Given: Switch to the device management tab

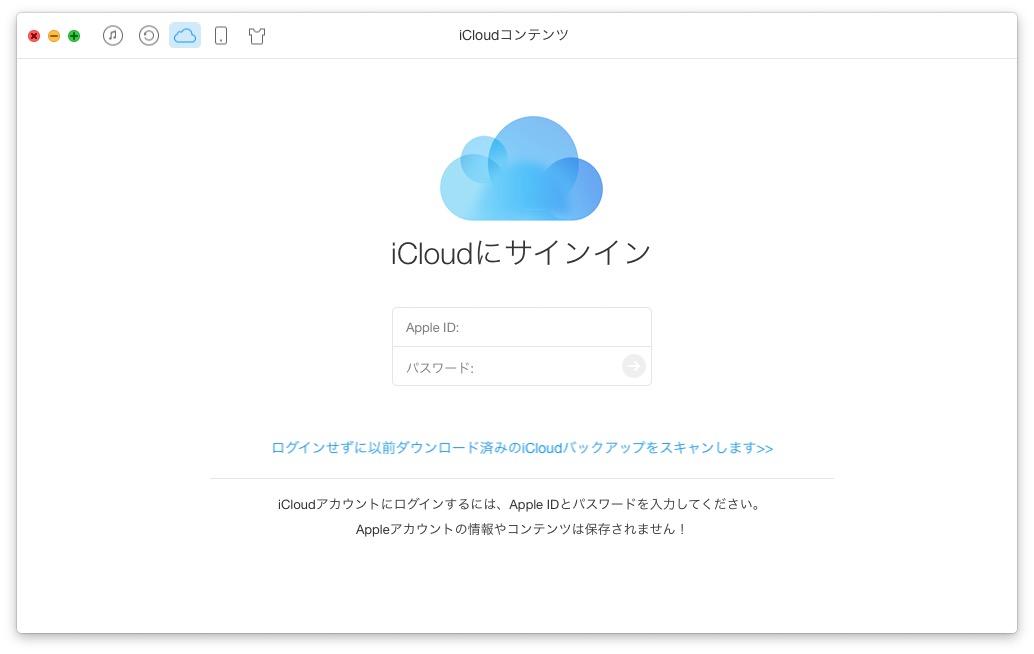Looking at the screenshot, I should (x=220, y=35).
